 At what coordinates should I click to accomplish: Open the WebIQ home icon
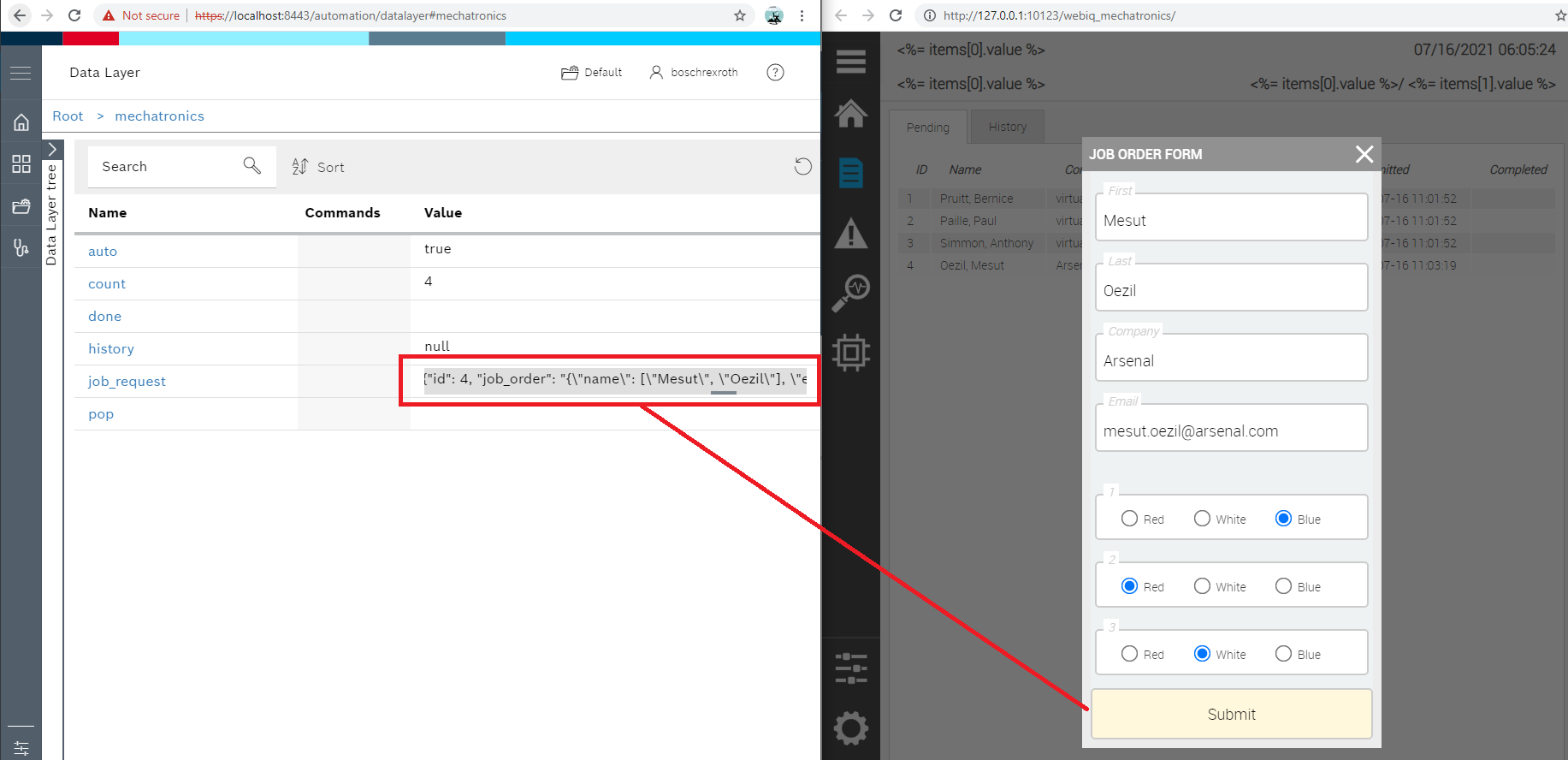pos(850,114)
